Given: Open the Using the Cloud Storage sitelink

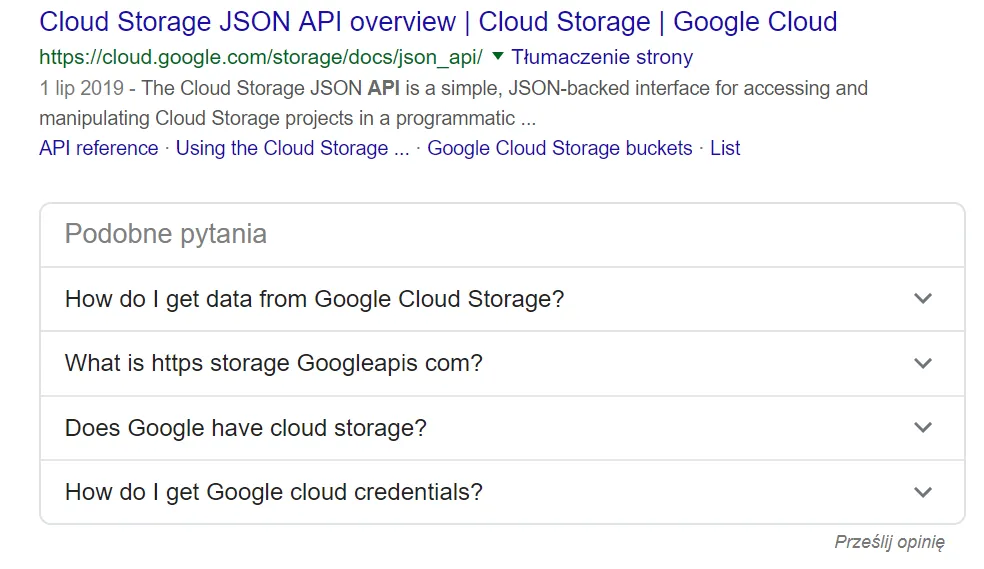Looking at the screenshot, I should click(x=292, y=148).
